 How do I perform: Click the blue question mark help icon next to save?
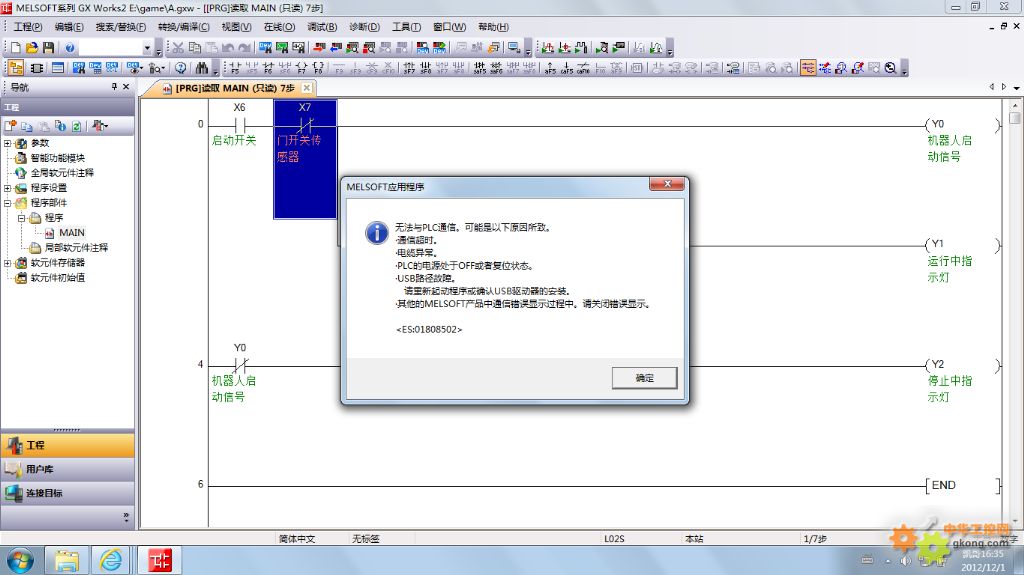[70, 48]
